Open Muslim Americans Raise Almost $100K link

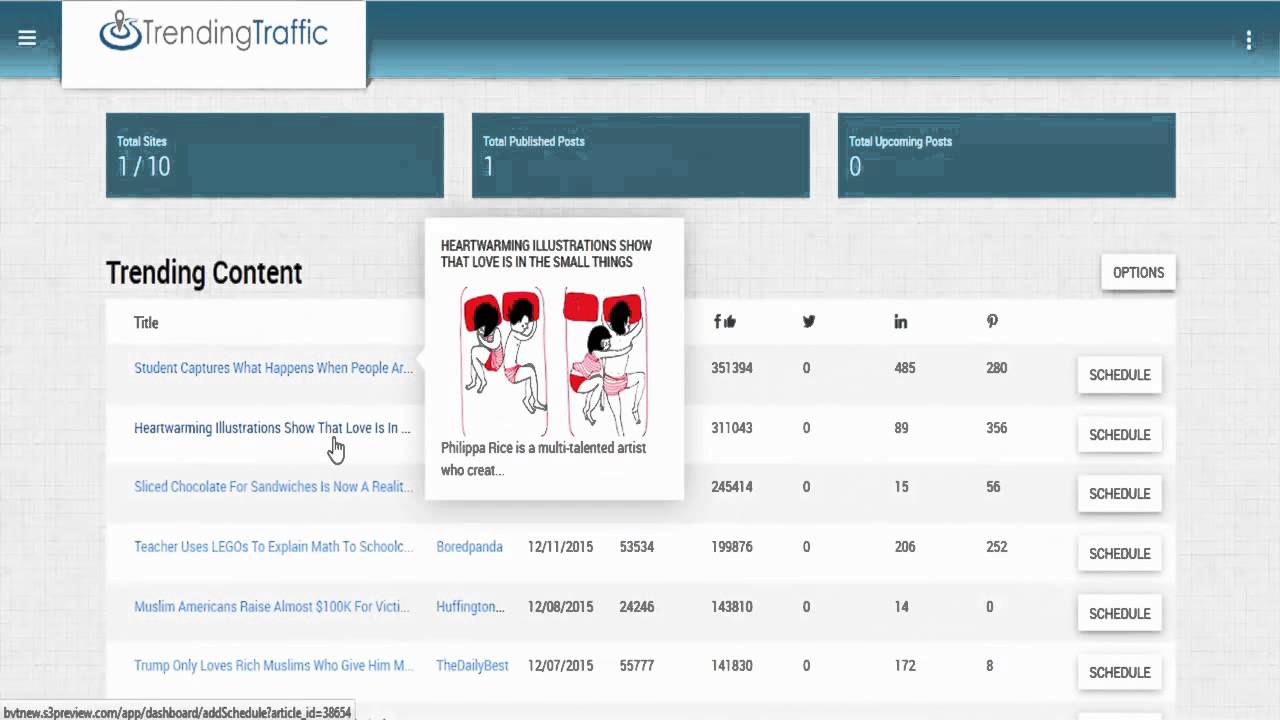coord(273,607)
